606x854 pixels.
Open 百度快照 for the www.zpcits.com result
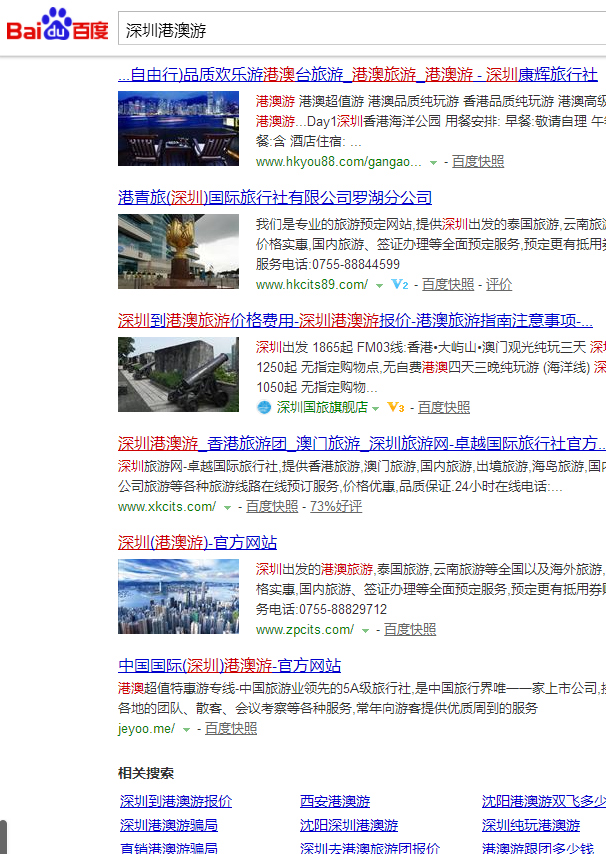[x=410, y=630]
